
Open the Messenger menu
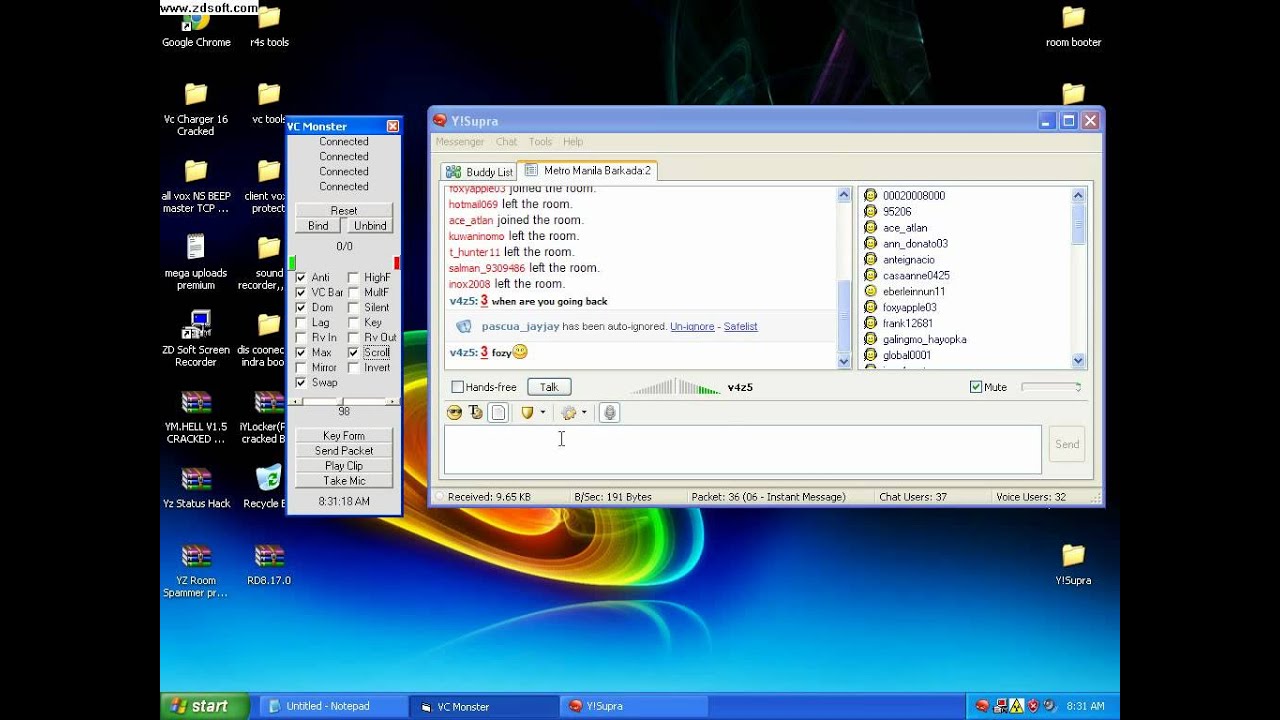tap(460, 142)
